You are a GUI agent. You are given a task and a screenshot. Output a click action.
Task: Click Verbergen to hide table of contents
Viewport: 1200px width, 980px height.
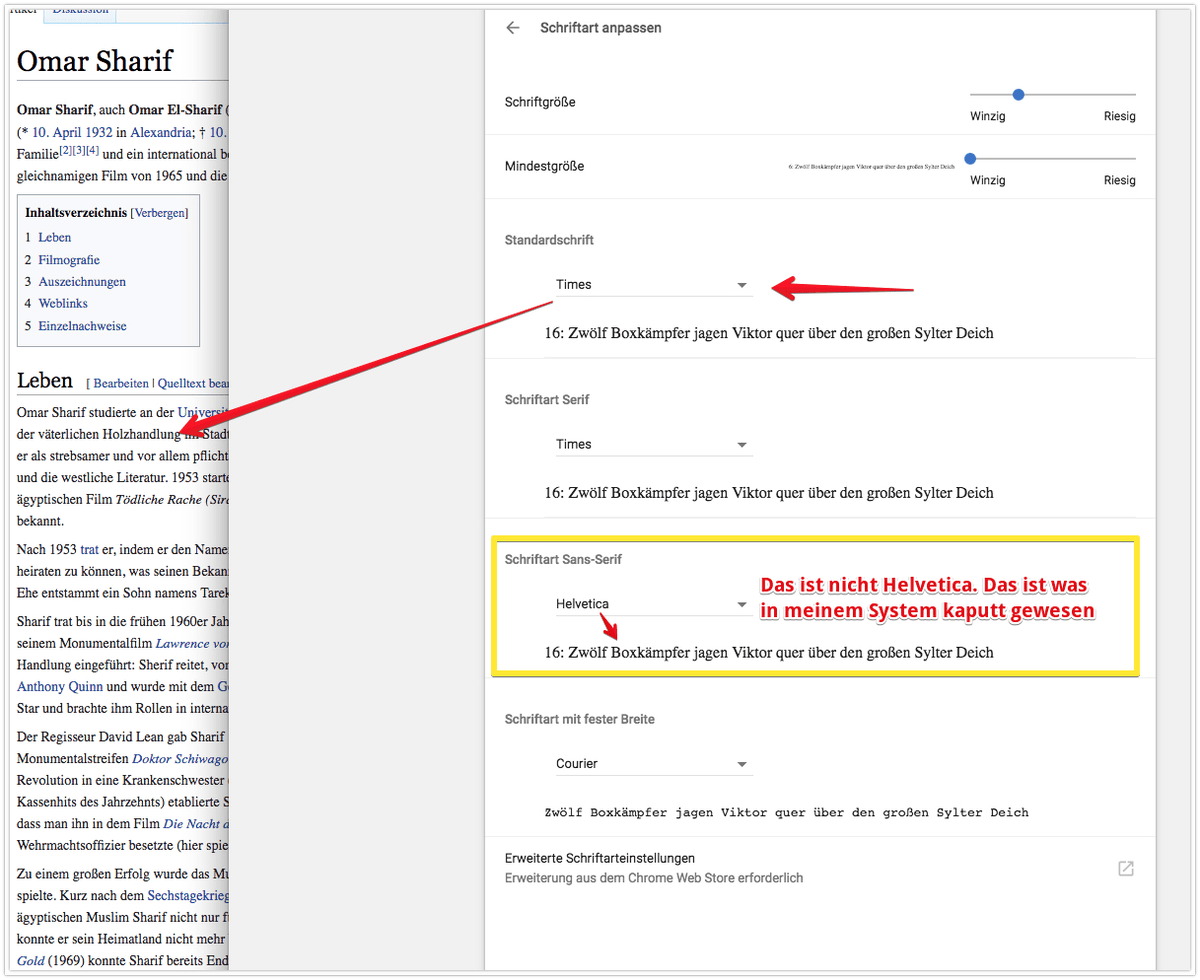click(159, 213)
